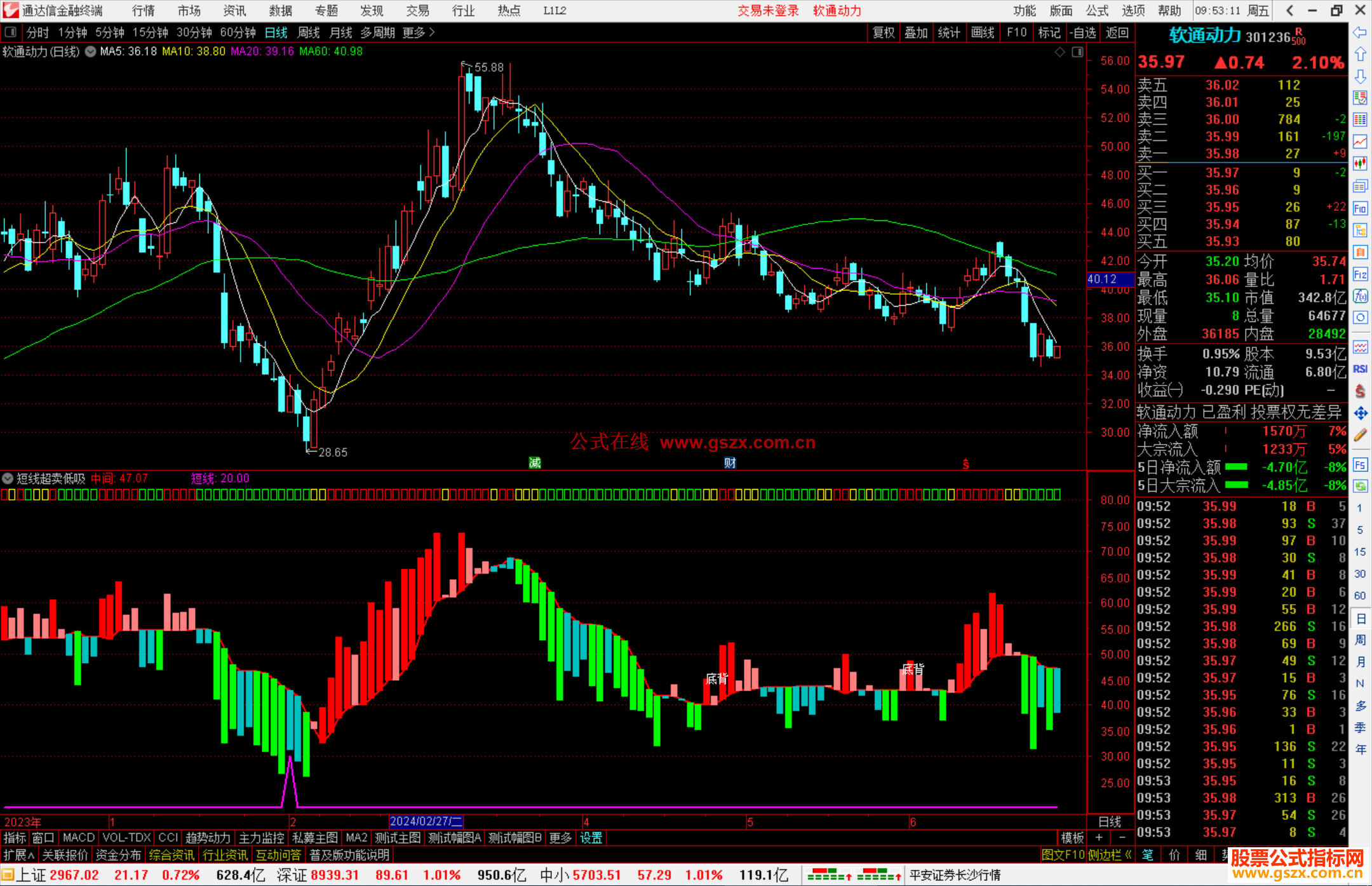1372x886 pixels.
Task: Click the RSI indicator sidebar icon
Action: [1360, 369]
